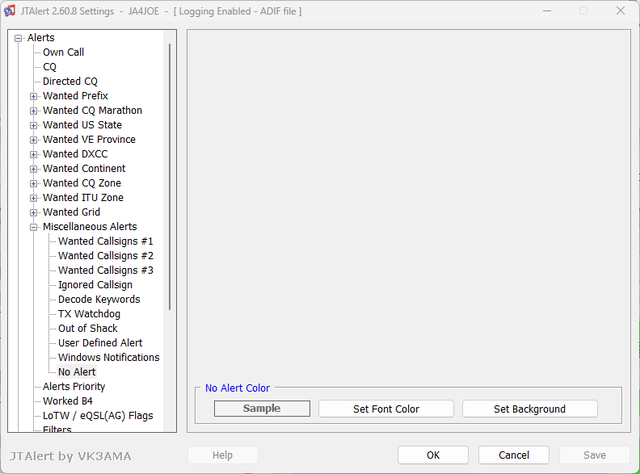The height and width of the screenshot is (474, 640).
Task: Collapse the Alerts root node
Action: (x=18, y=38)
